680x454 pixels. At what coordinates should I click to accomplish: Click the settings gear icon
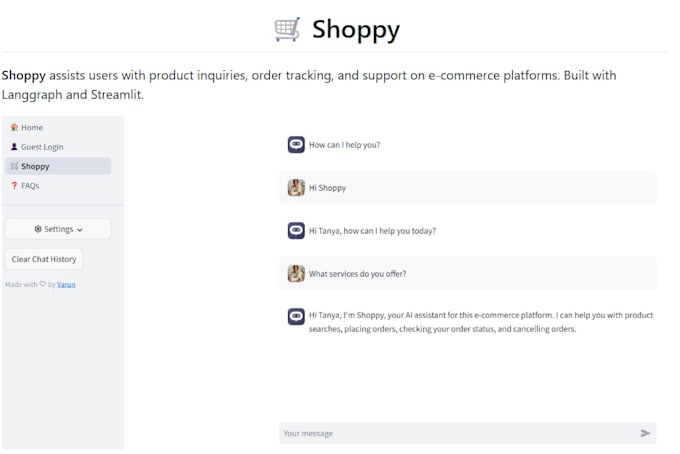38,229
